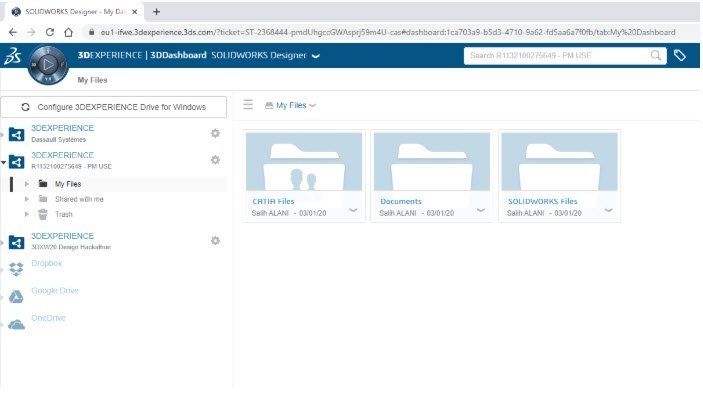
Task: Expand the Documents card chevron
Action: point(481,210)
